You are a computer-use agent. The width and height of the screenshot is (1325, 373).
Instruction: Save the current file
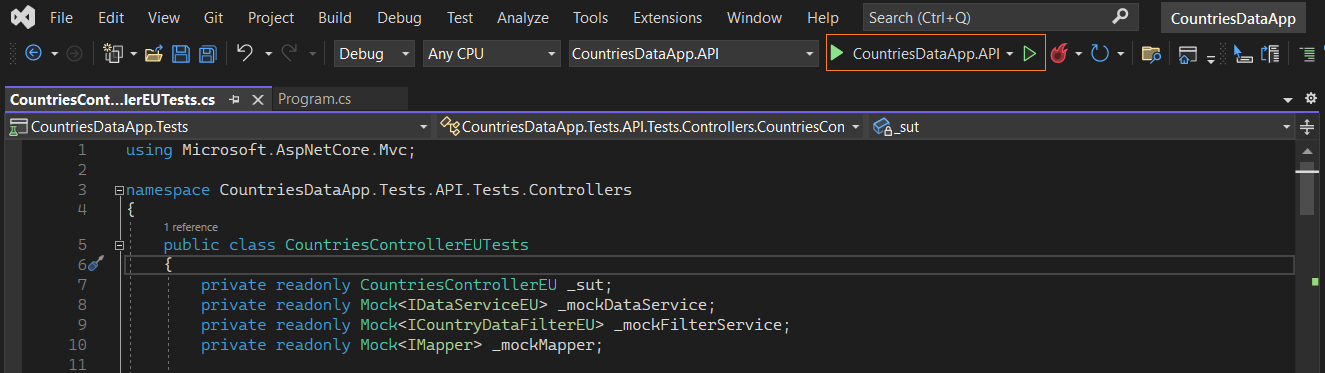[x=181, y=54]
